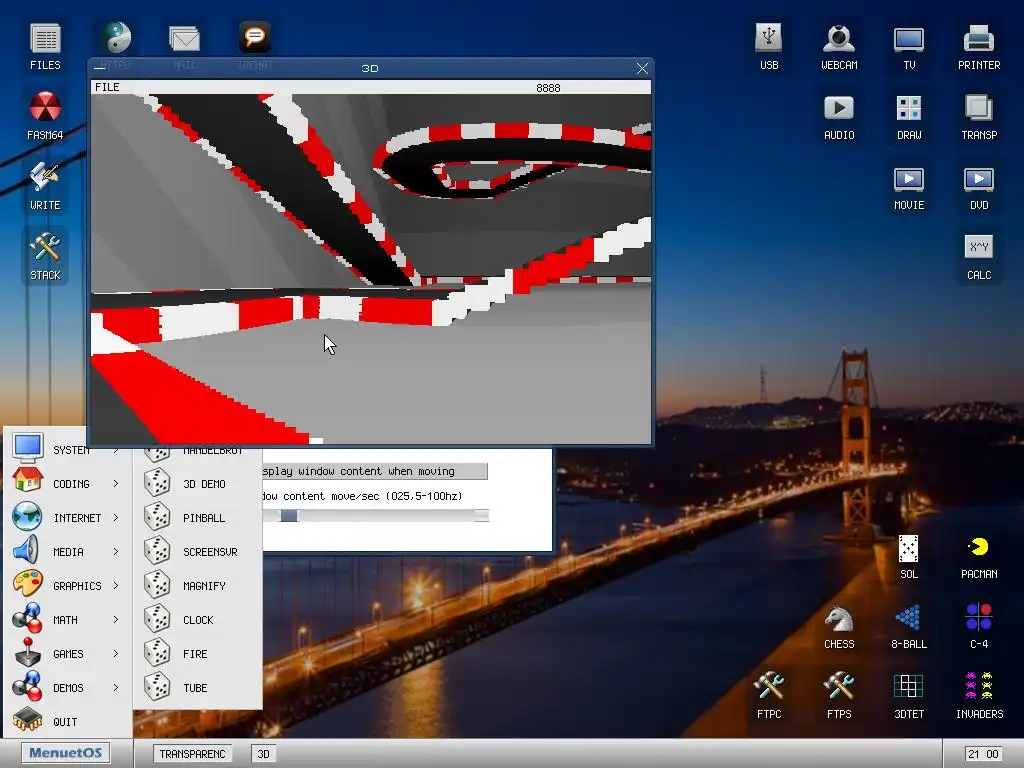Launch the FASM64 desktop icon
This screenshot has width=1024, height=768.
pyautogui.click(x=45, y=116)
